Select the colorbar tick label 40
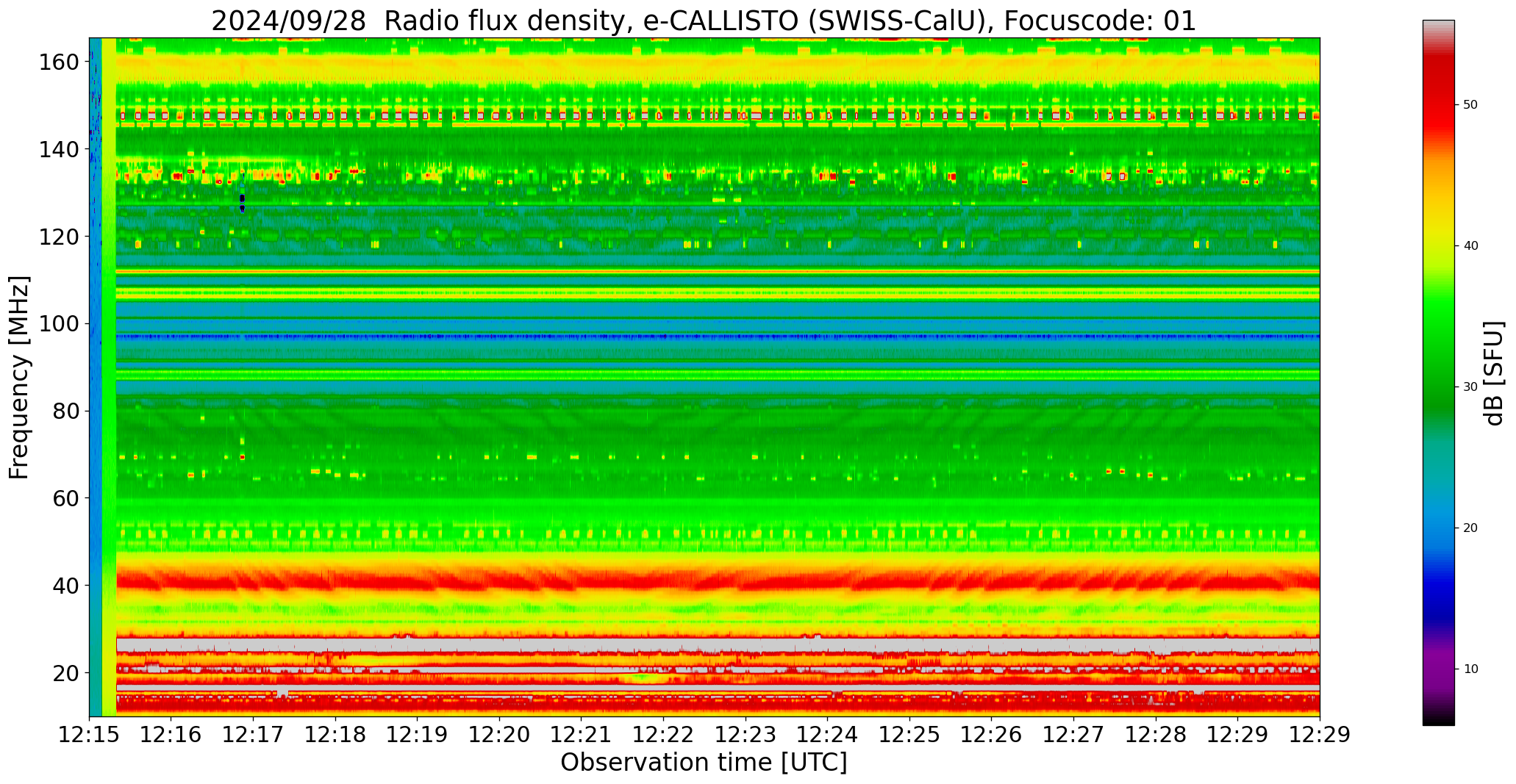Screen dimensions: 1516x784 [x=1470, y=246]
